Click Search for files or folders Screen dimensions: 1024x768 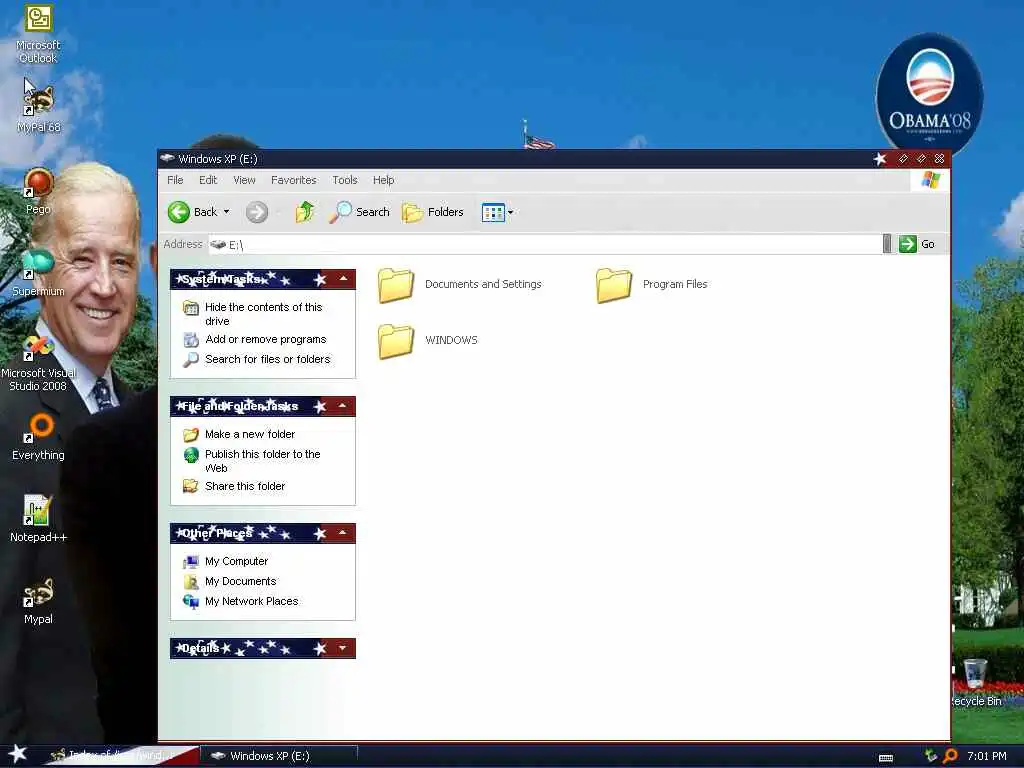pyautogui.click(x=267, y=359)
